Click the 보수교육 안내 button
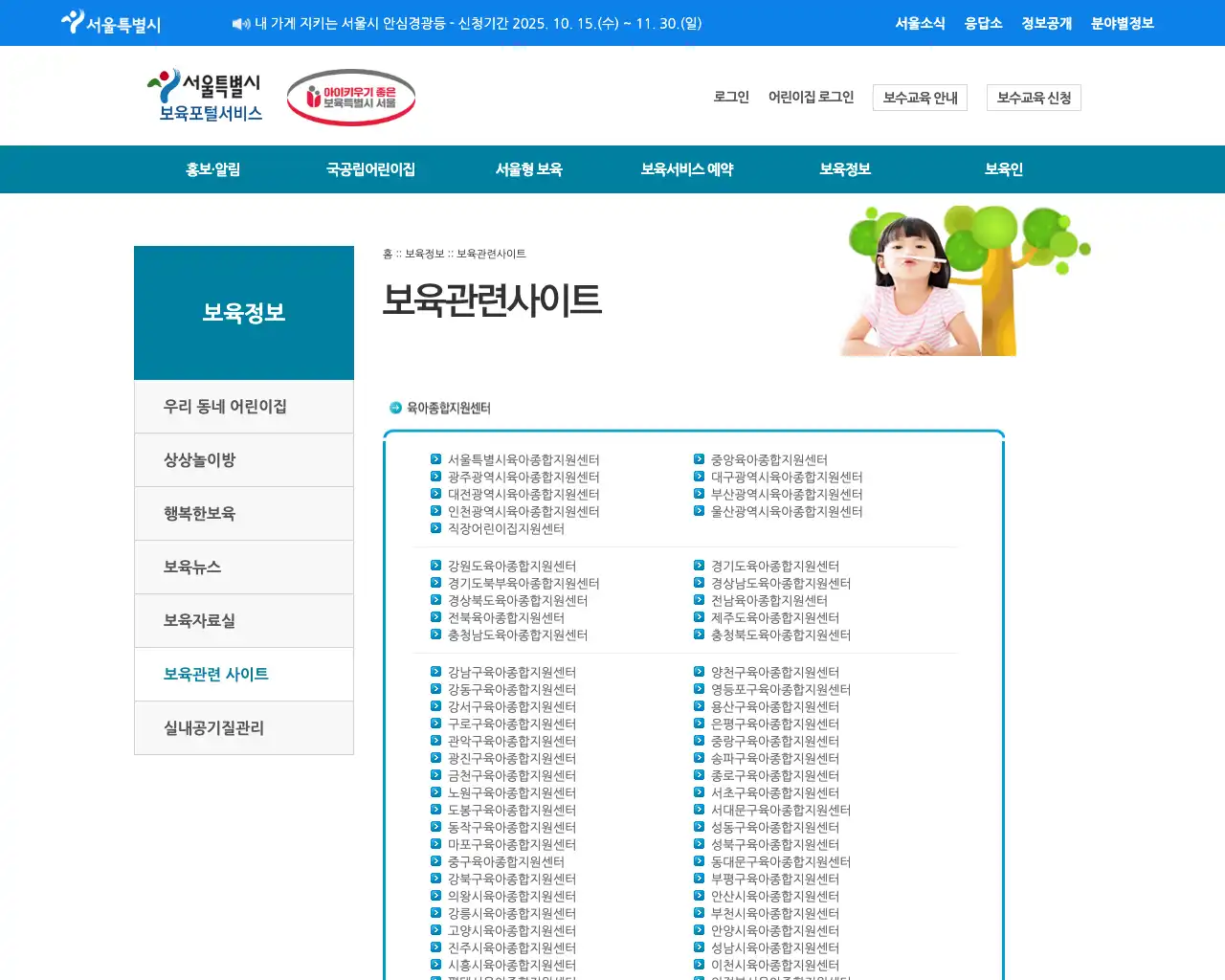 (x=920, y=97)
